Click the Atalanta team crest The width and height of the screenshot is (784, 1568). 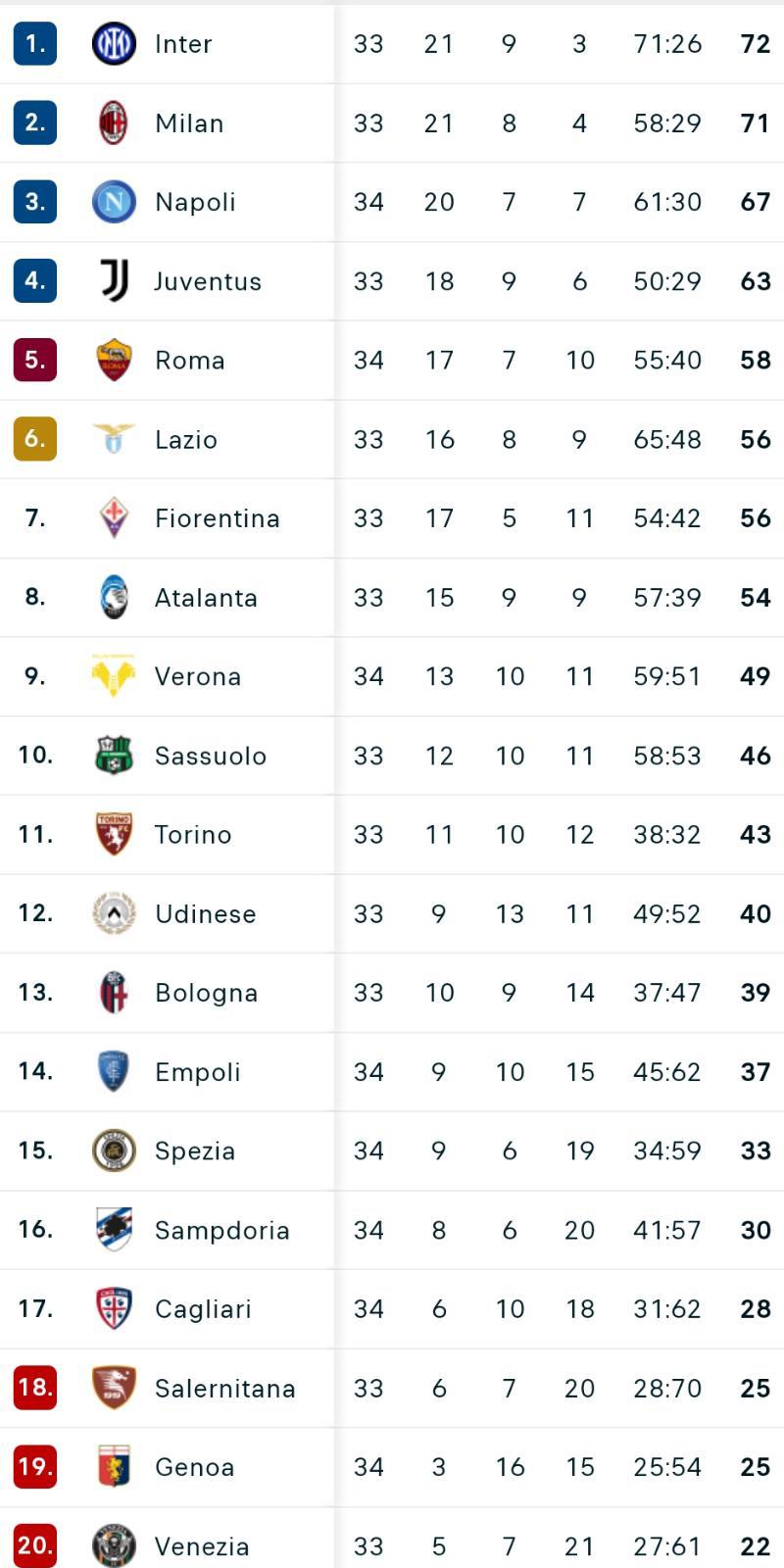tap(114, 598)
